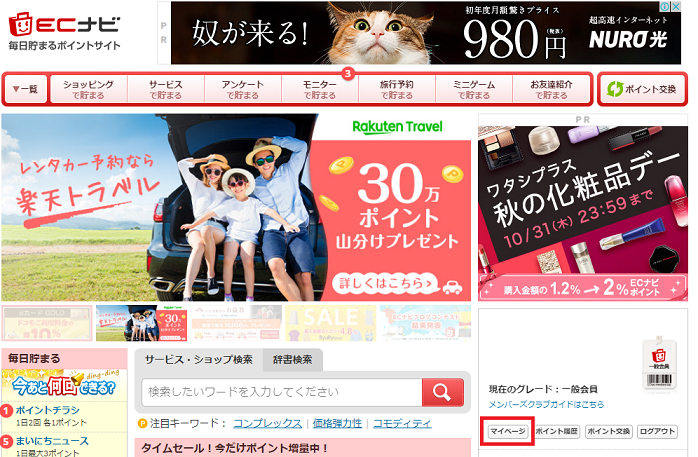Click the ECナビ logo
Image resolution: width=698 pixels, height=457 pixels.
65,31
